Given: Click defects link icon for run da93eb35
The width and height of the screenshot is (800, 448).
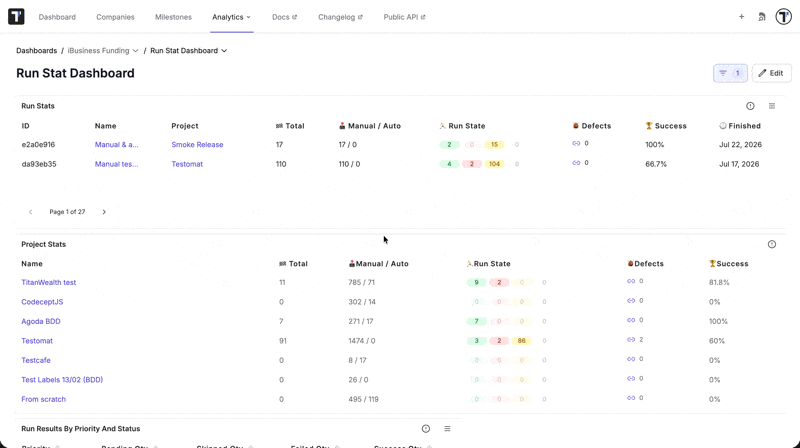Looking at the screenshot, I should [576, 163].
